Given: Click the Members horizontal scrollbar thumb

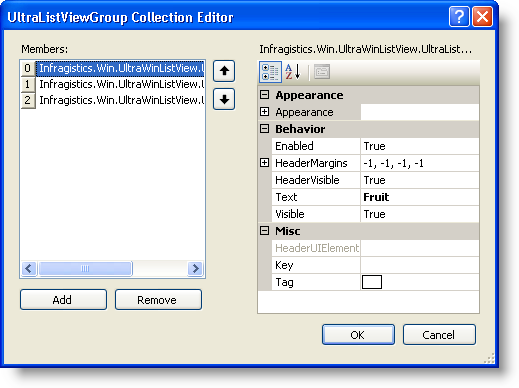Looking at the screenshot, I should [85, 268].
